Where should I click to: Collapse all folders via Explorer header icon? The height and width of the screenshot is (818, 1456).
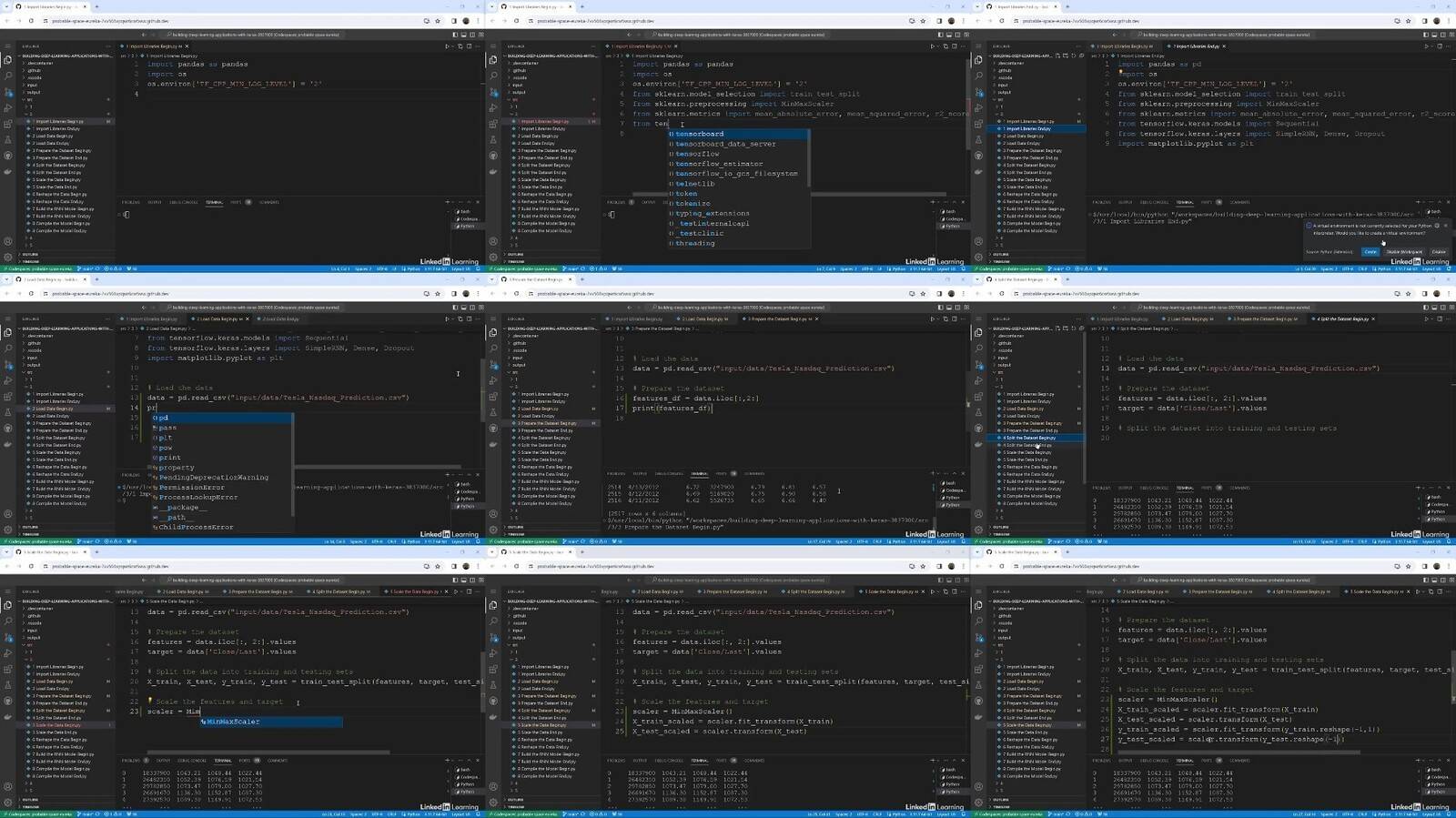[1079, 56]
